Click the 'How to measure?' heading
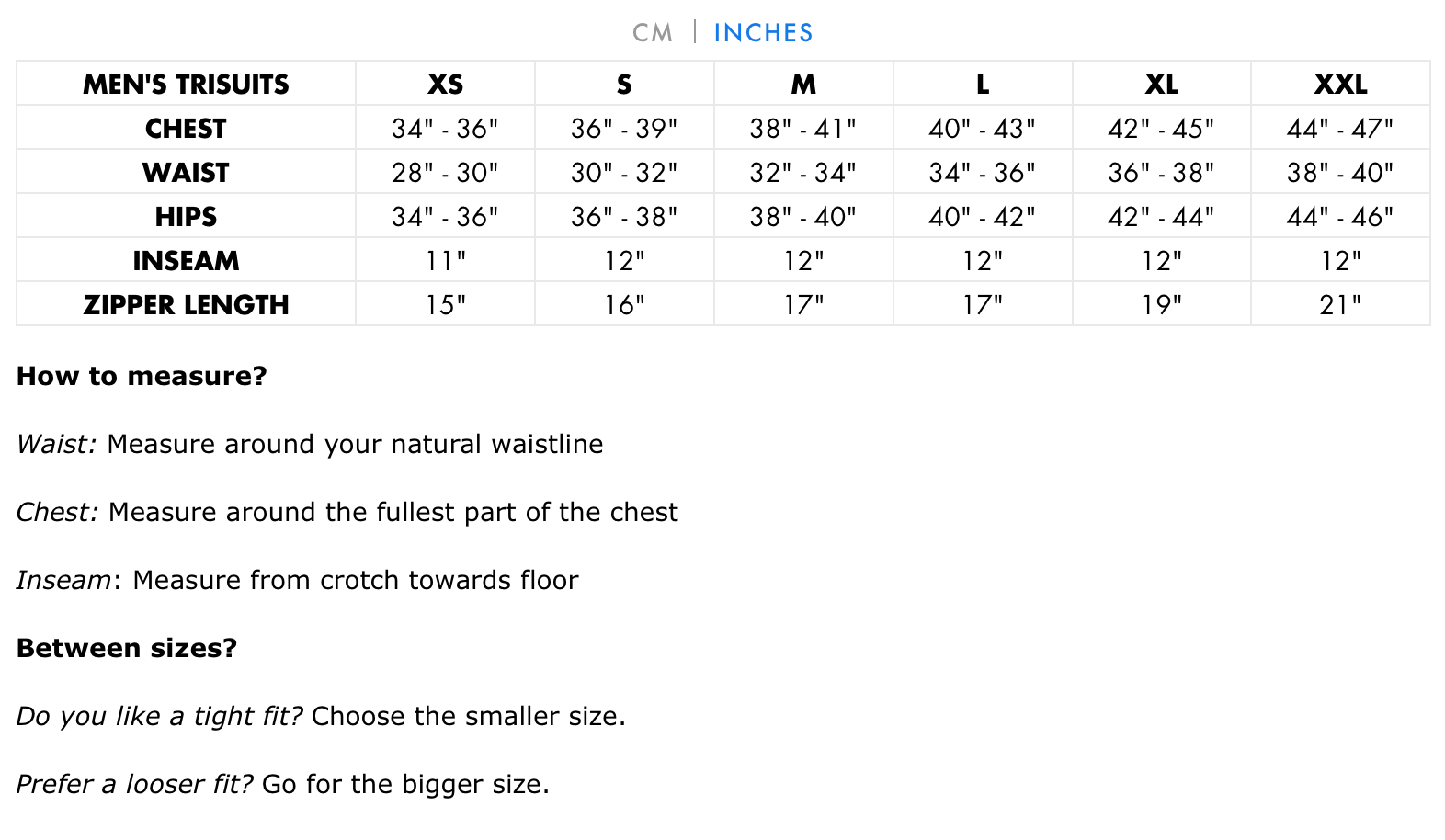 tap(142, 376)
